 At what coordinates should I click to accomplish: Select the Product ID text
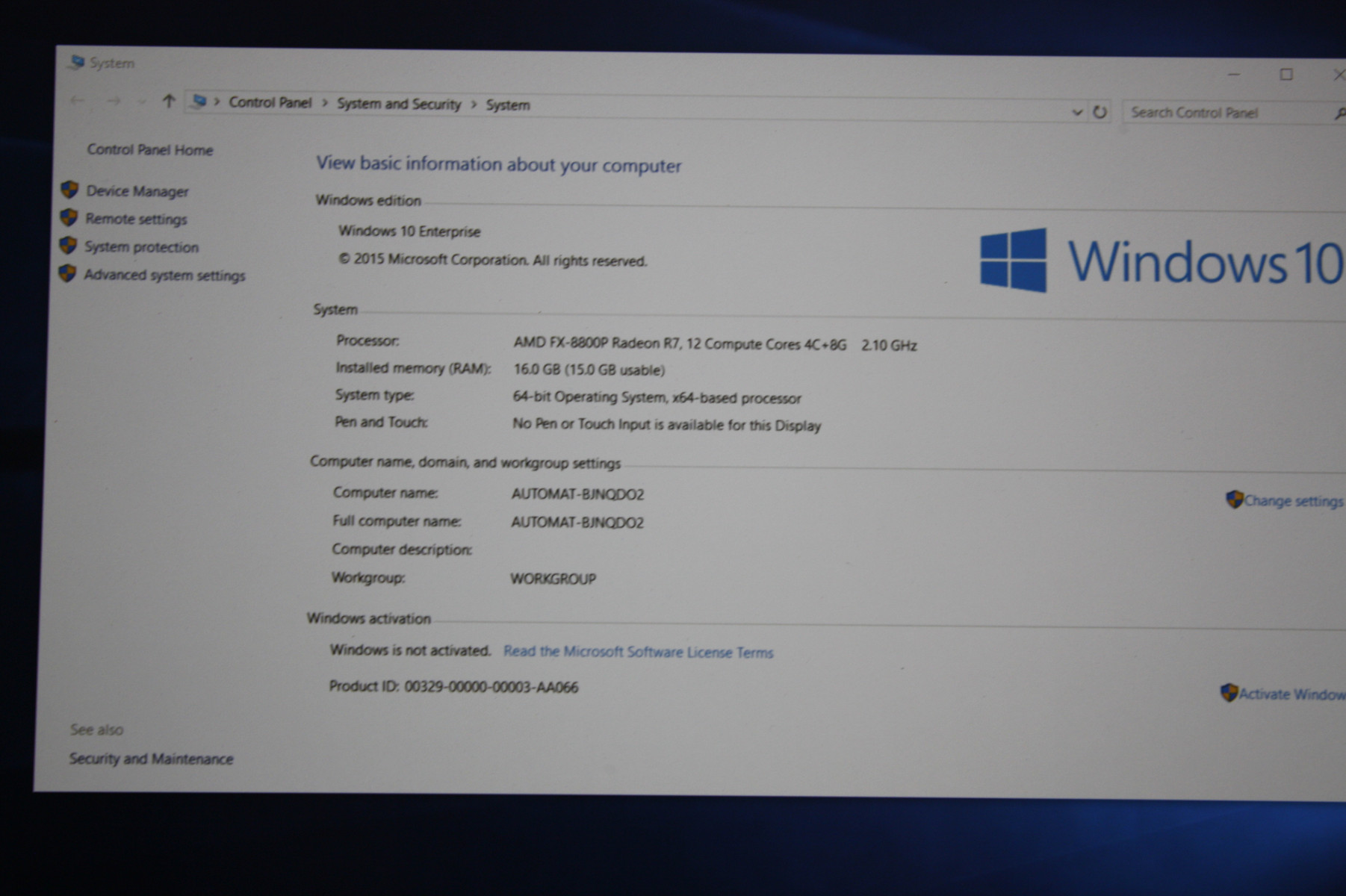(453, 687)
